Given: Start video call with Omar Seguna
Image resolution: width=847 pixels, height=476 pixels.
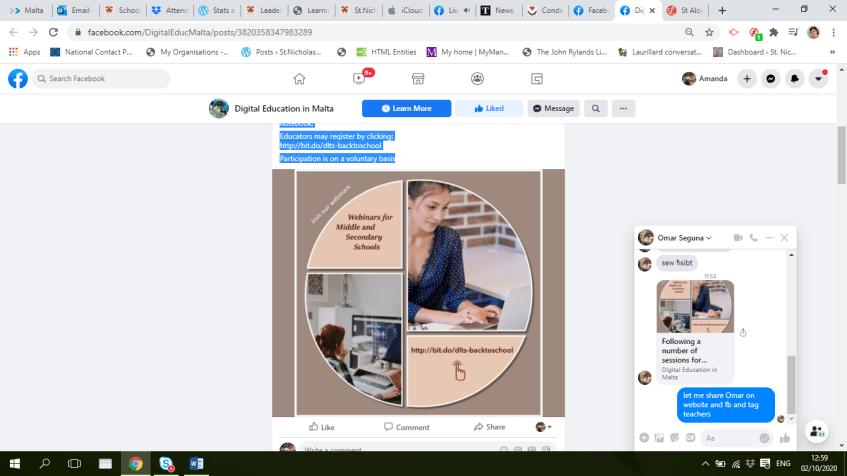Looking at the screenshot, I should [x=738, y=238].
